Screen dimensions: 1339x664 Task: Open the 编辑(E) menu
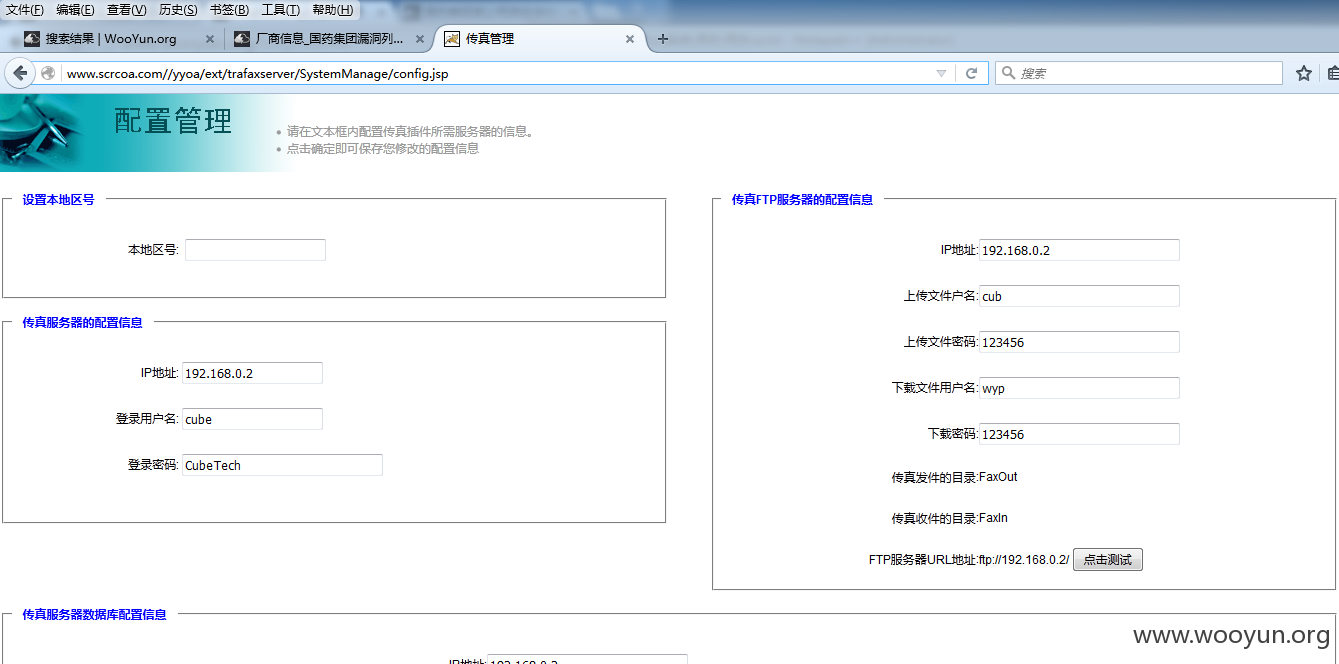coord(75,10)
